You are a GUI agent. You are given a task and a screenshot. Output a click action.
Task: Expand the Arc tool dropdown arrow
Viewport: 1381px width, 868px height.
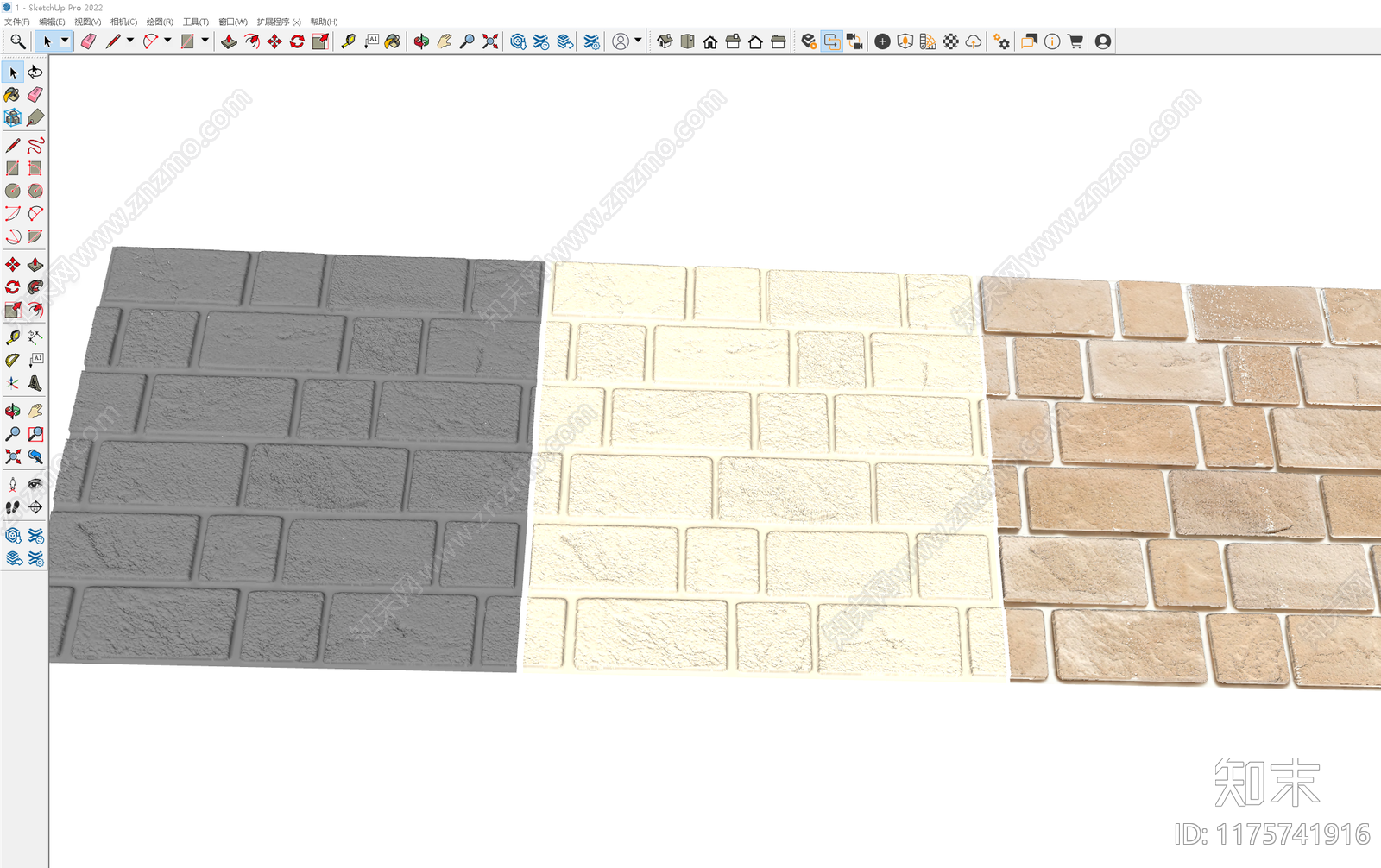167,41
